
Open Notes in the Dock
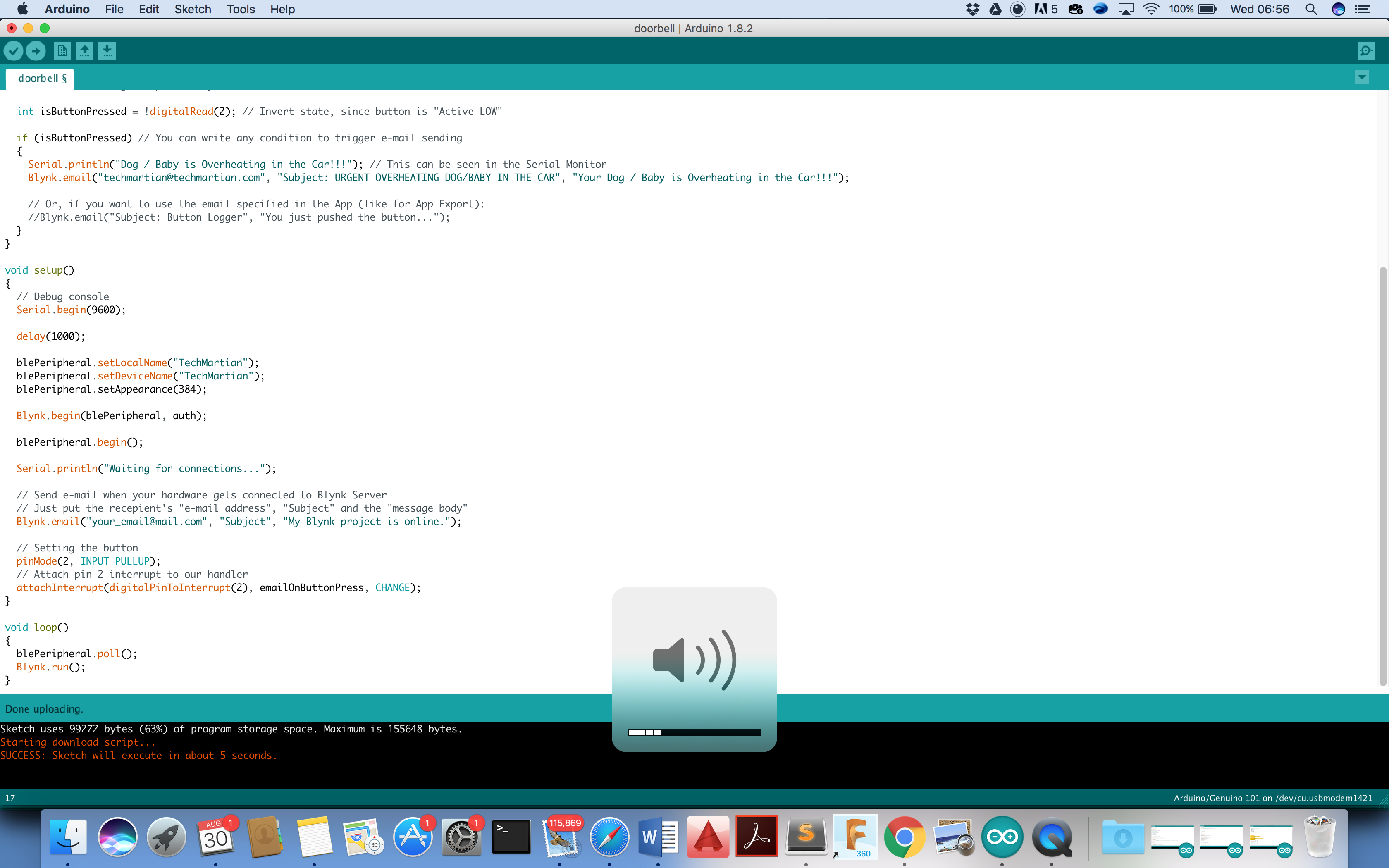[x=314, y=837]
